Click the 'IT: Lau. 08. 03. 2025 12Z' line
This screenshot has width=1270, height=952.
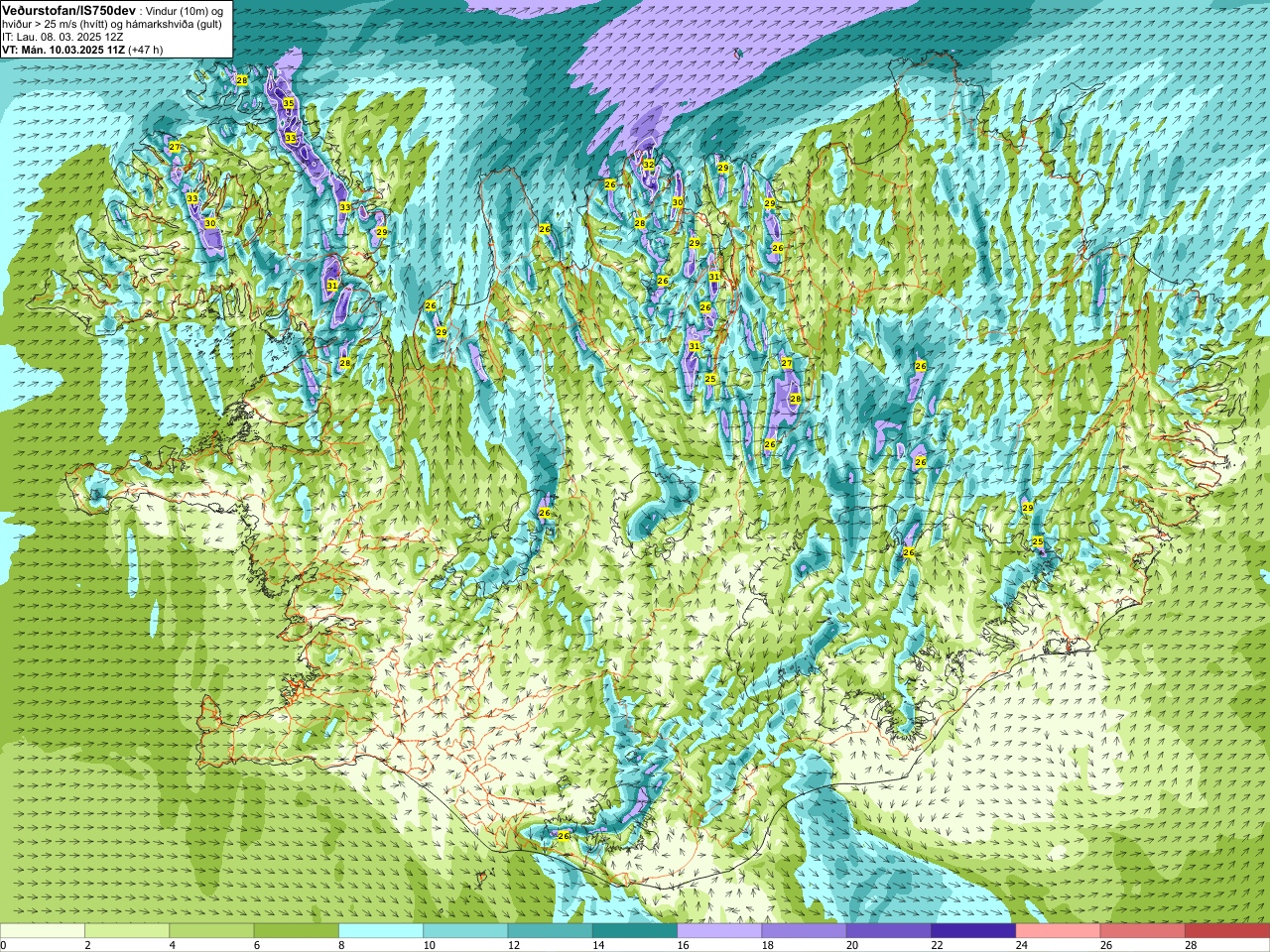pyautogui.click(x=63, y=37)
